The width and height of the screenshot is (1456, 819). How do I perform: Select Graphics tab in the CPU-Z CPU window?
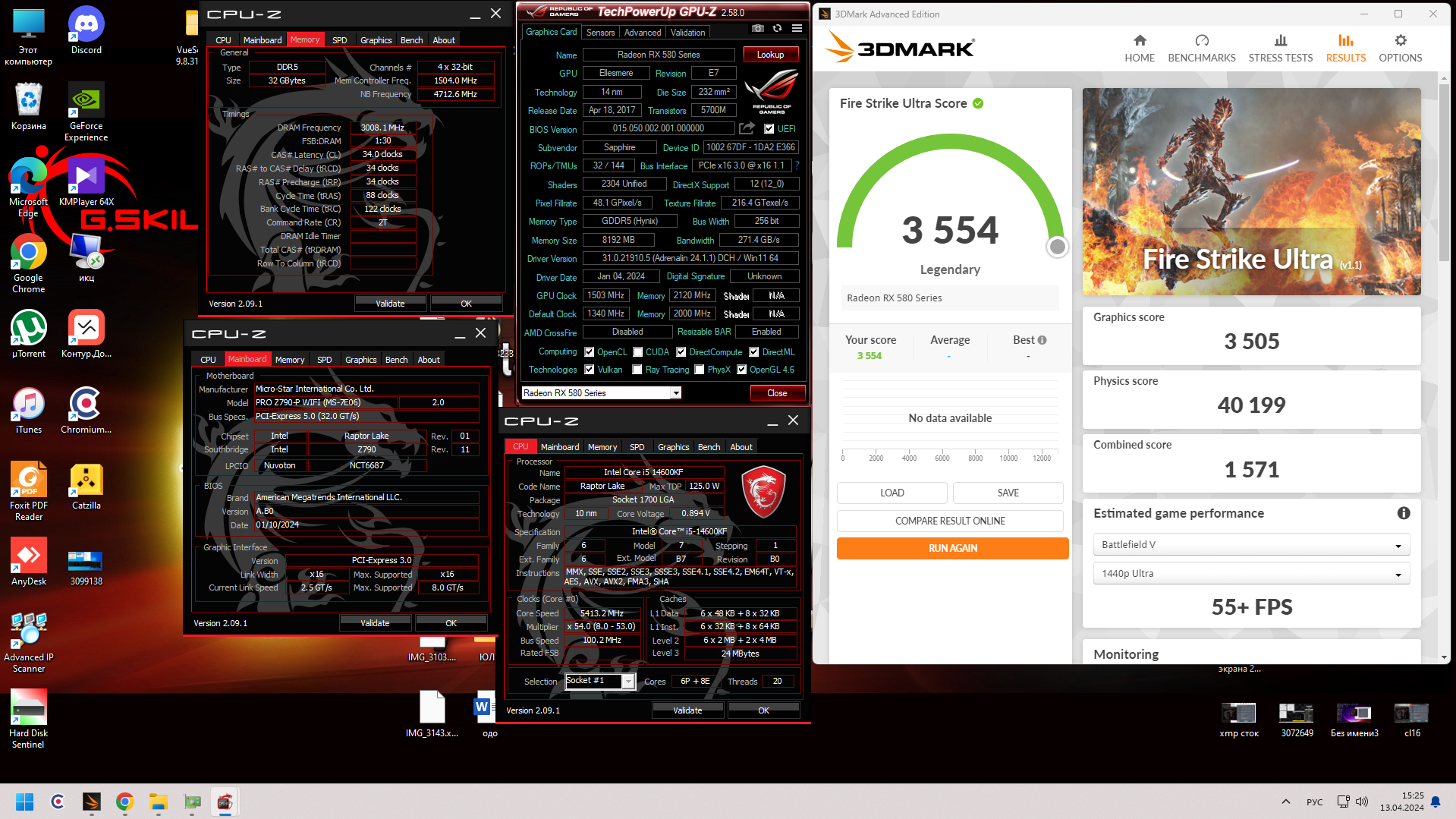pos(674,447)
